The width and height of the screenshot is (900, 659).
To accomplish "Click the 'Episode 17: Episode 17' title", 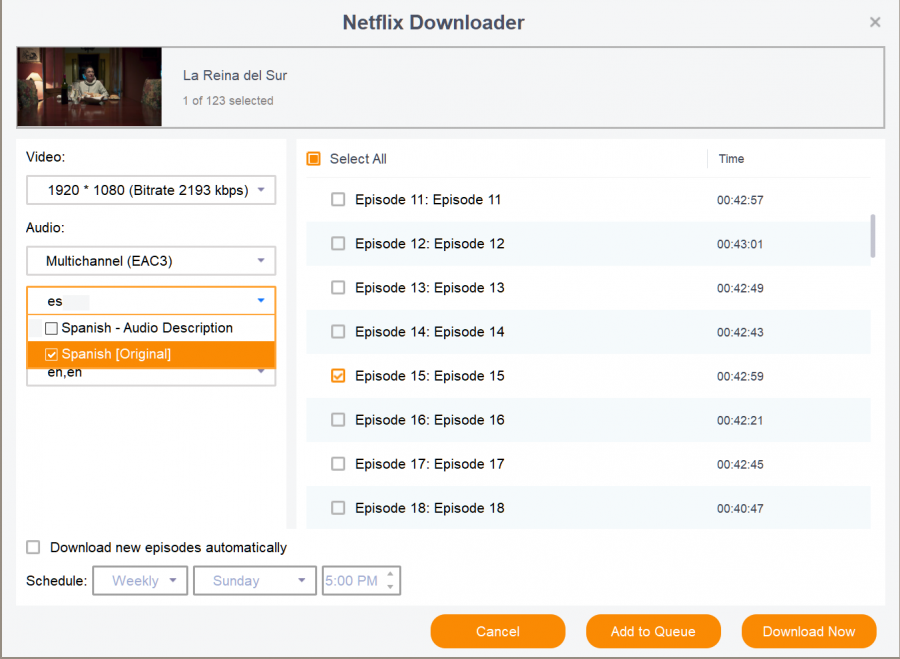I will (430, 464).
